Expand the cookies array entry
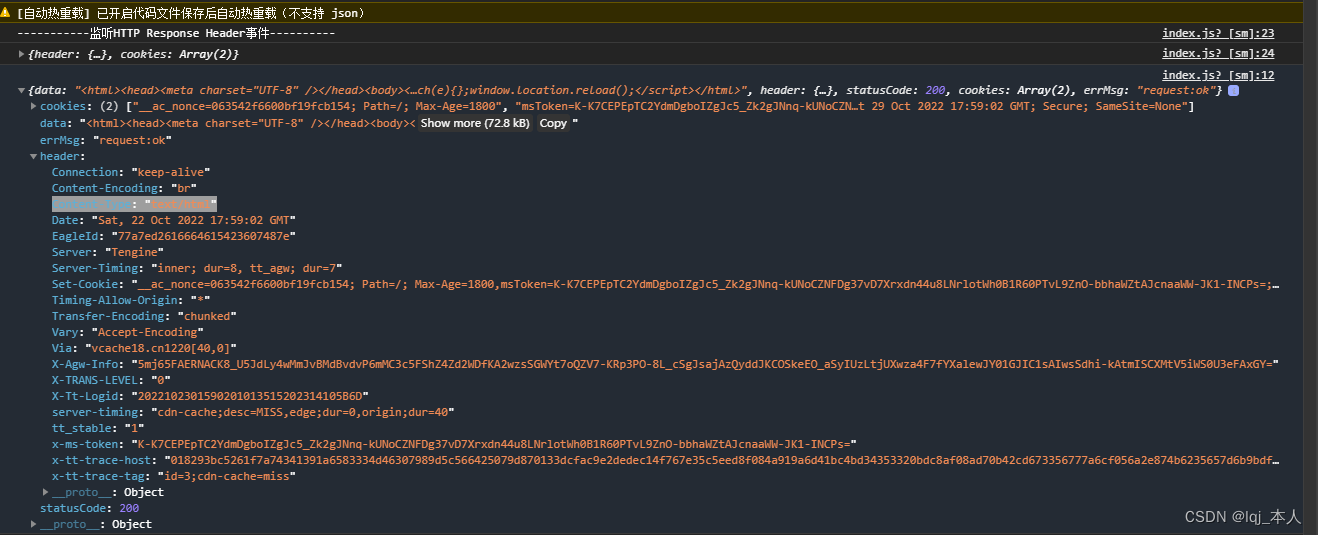Screen dimensions: 1318x535 (x=34, y=106)
